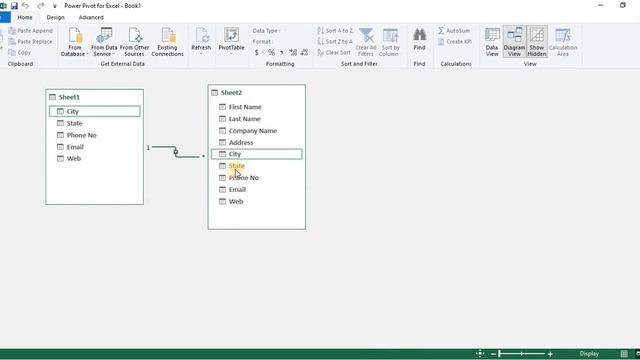The height and width of the screenshot is (360, 640).
Task: Open the Design ribbon tab
Action: 56,17
